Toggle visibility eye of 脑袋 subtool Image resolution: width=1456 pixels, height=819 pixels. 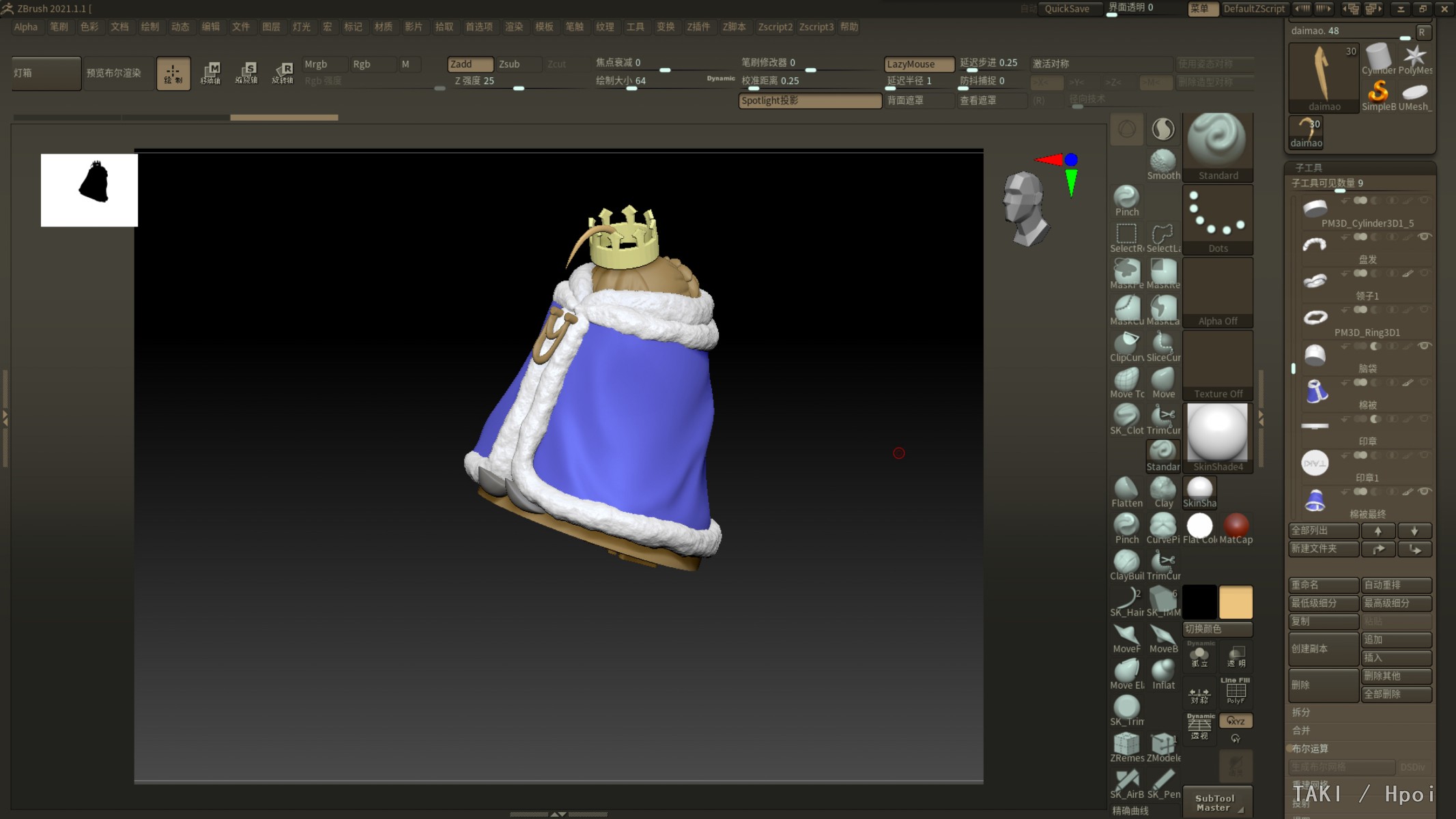point(1424,346)
